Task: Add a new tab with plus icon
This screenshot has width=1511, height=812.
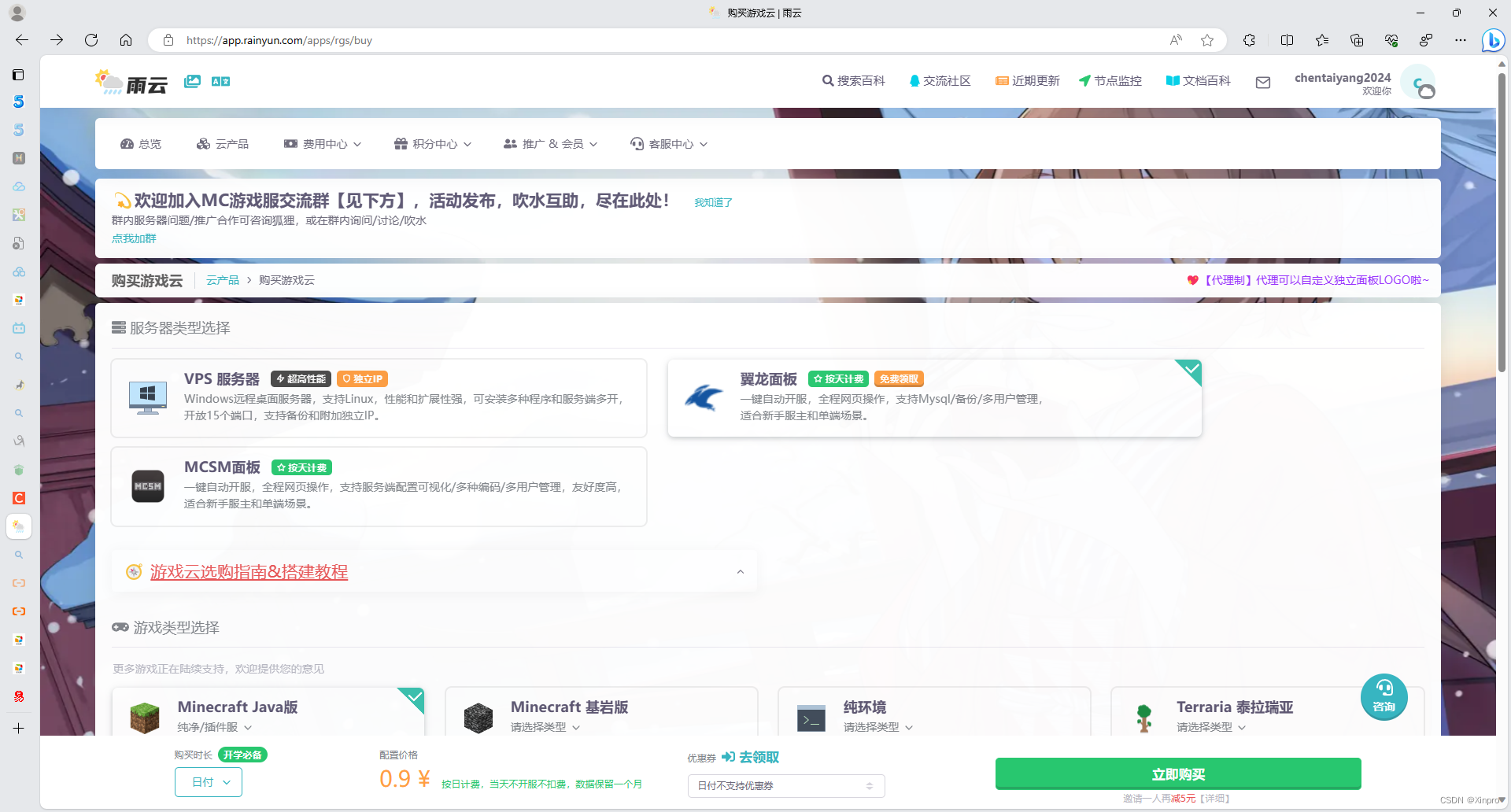Action: pyautogui.click(x=18, y=728)
